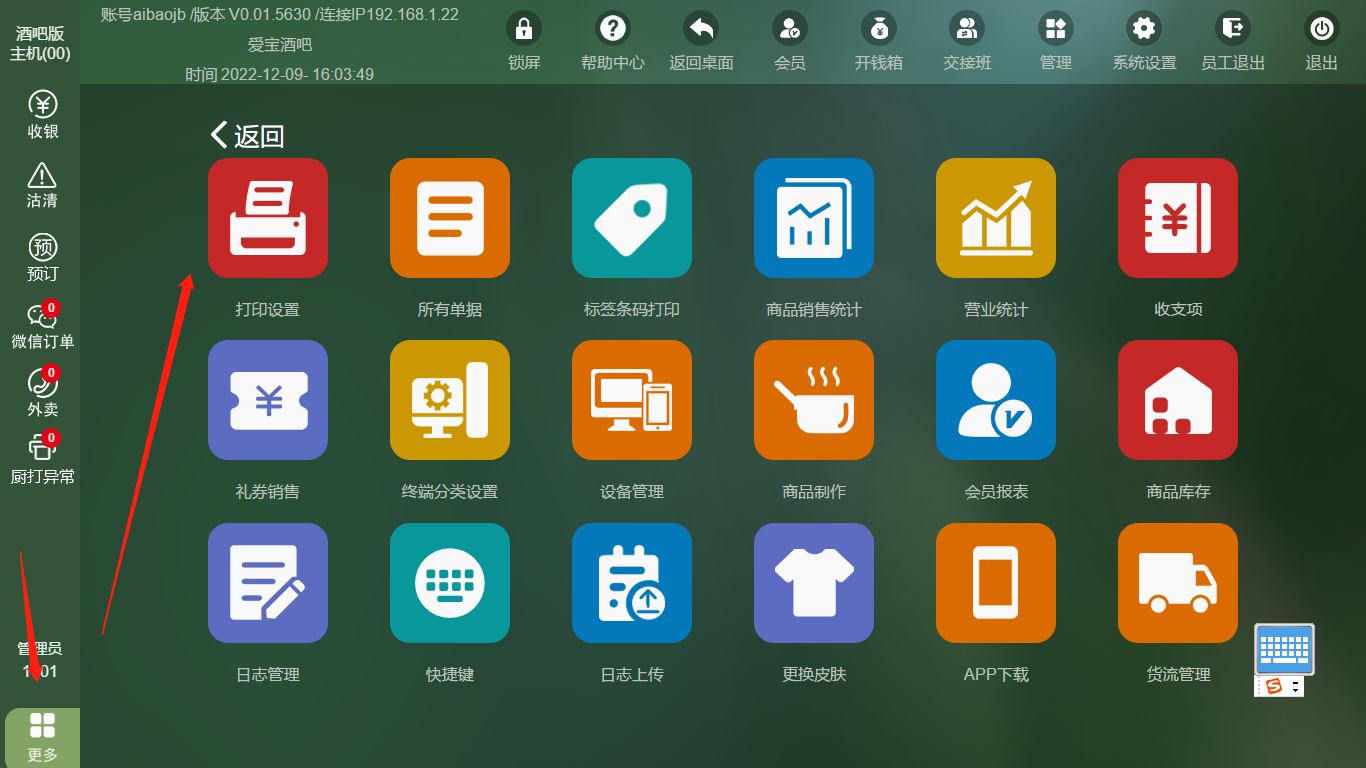This screenshot has width=1366, height=768.
Task: Click the 锁屏 lock button
Action: point(524,41)
